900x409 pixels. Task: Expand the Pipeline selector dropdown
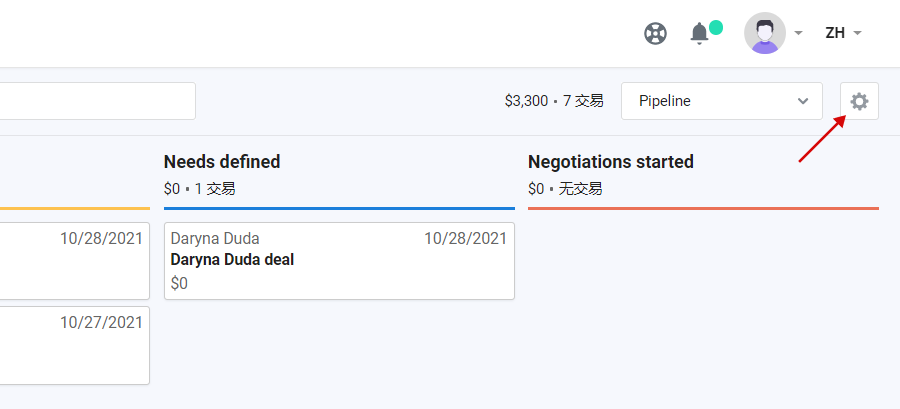721,102
